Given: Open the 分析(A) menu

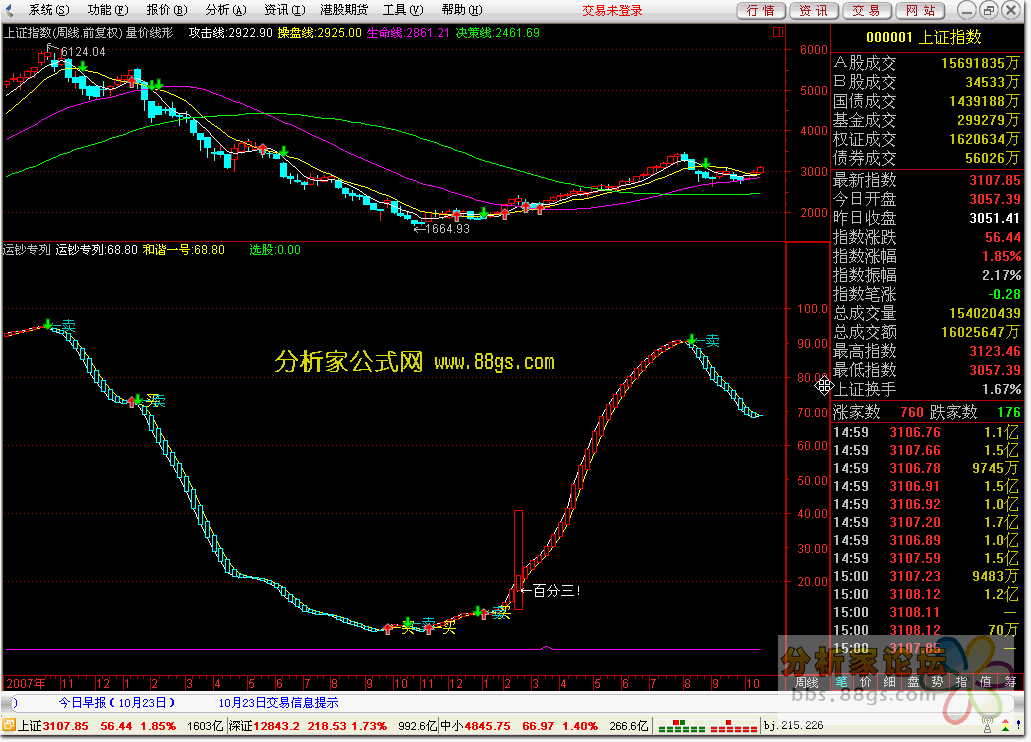Looking at the screenshot, I should coord(226,10).
